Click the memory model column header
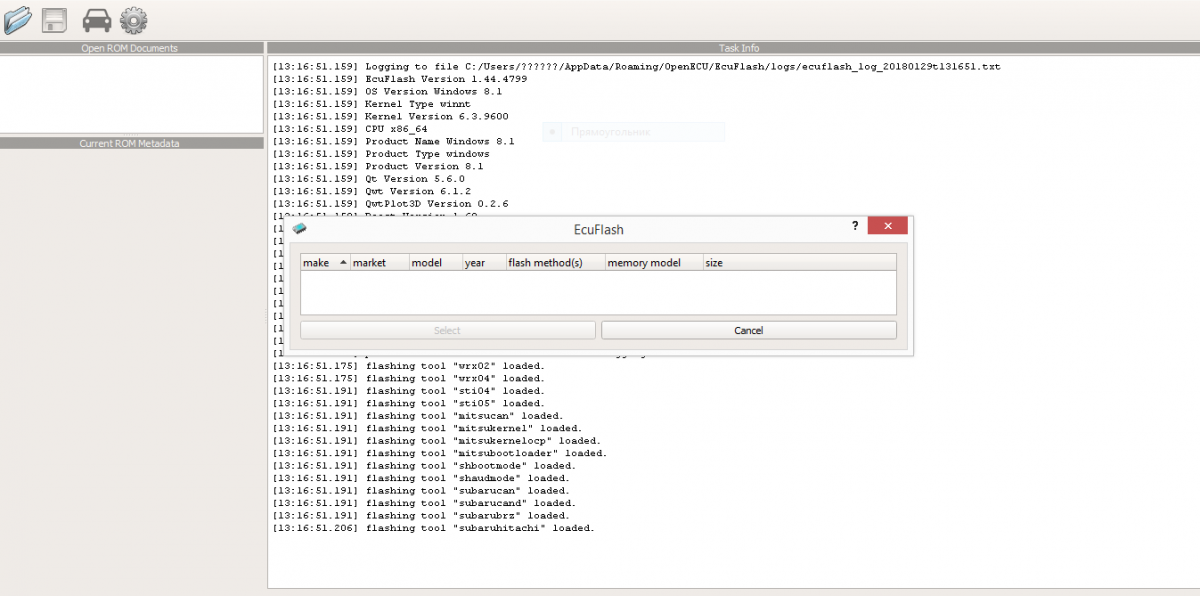This screenshot has width=1200, height=596. 653,262
